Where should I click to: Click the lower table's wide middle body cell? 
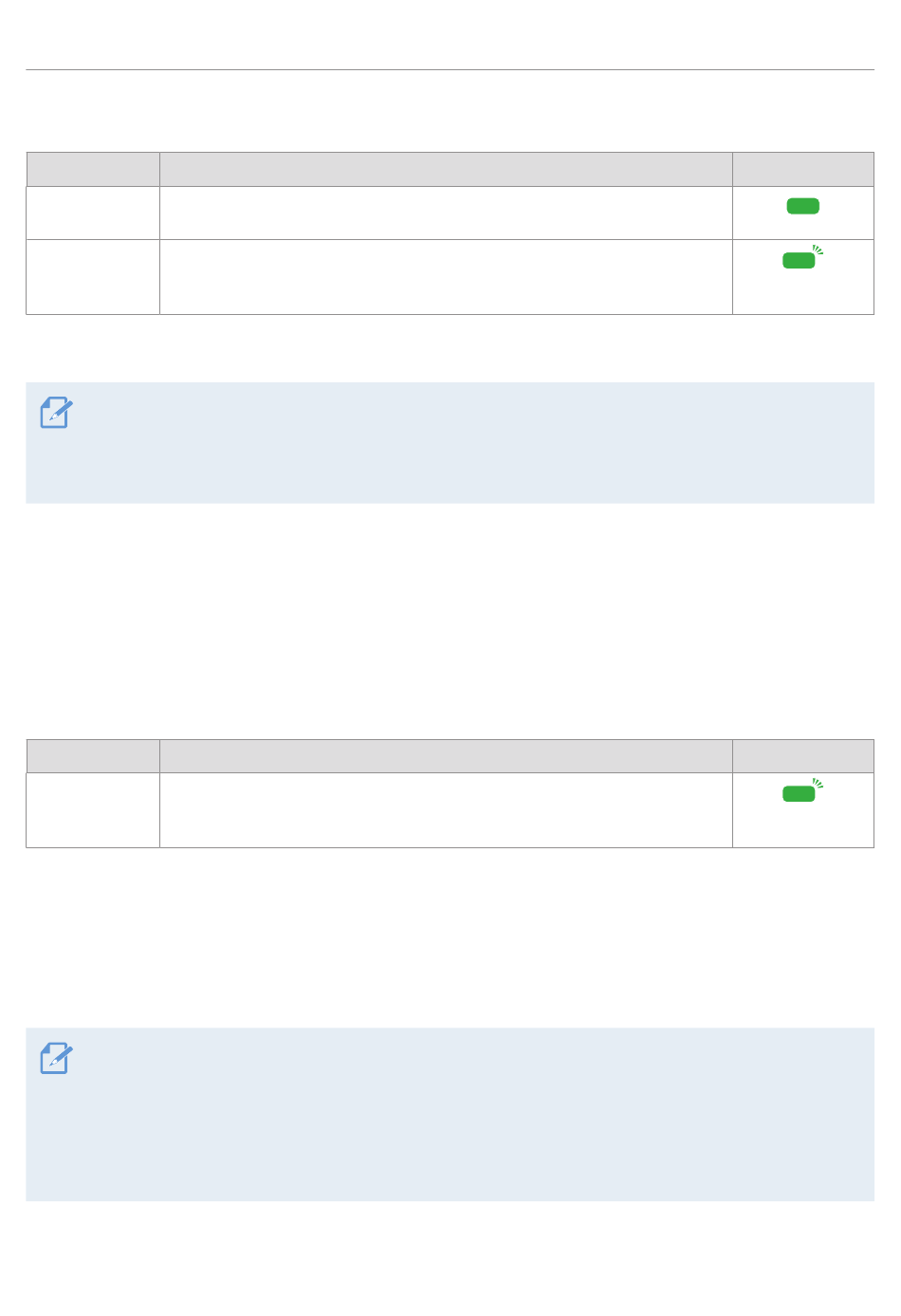coord(446,810)
